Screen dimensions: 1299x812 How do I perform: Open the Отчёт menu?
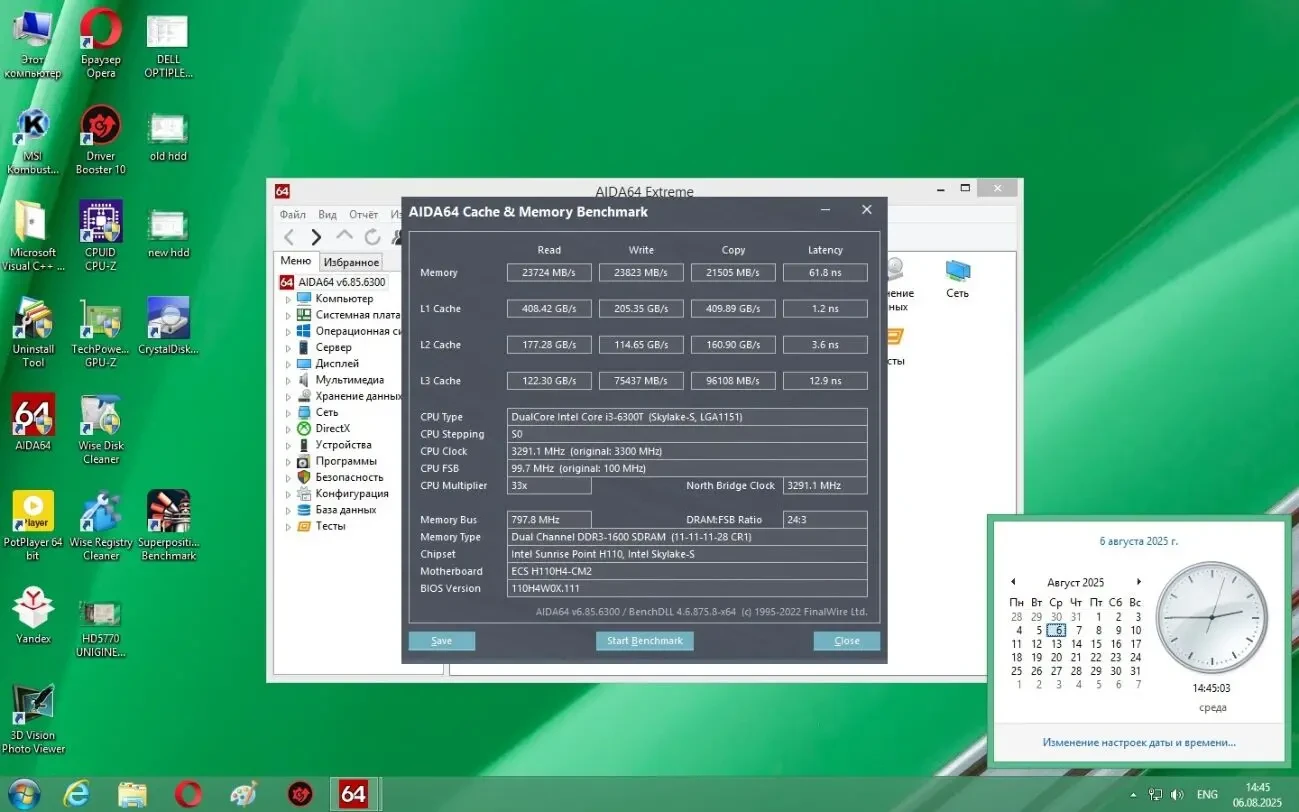pos(364,214)
